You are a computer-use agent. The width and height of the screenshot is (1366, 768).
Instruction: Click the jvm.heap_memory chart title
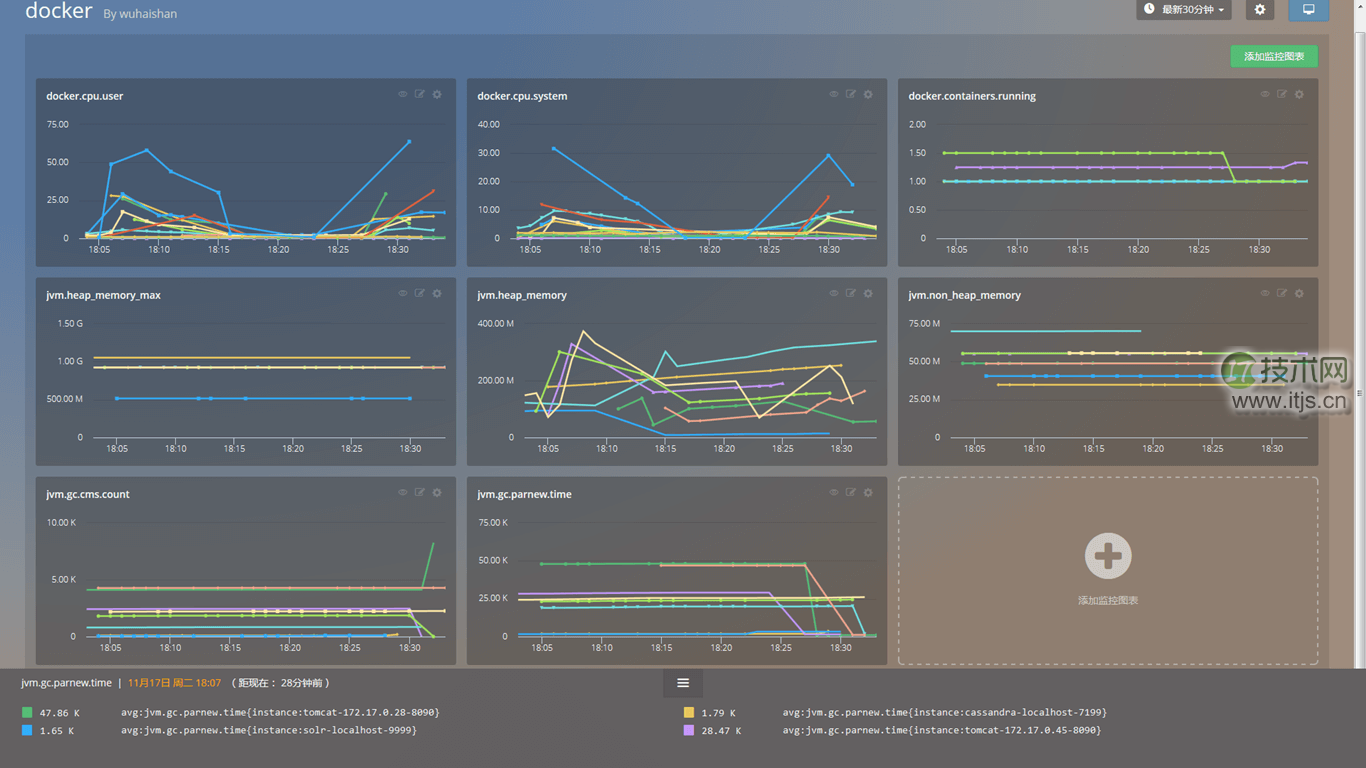522,295
